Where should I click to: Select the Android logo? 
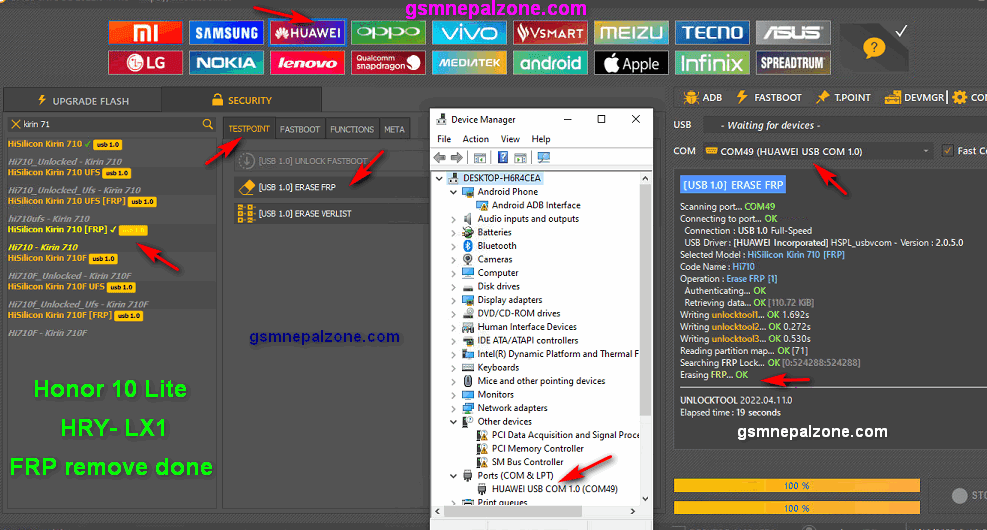click(550, 63)
